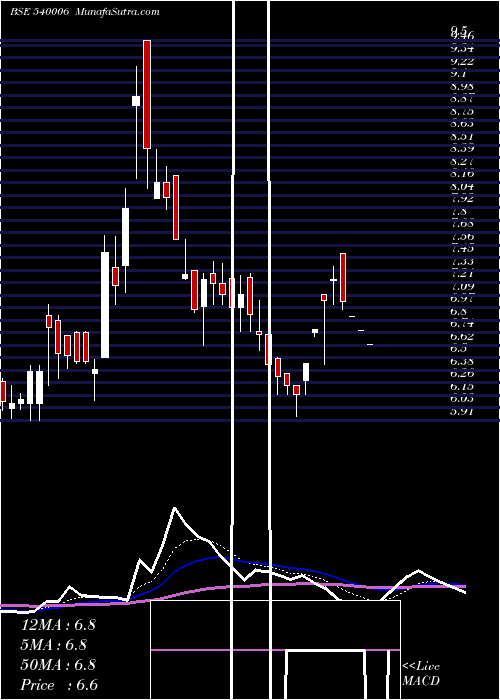
Task: Select the 50MA : 6.8 readout
Action: [x=58, y=665]
